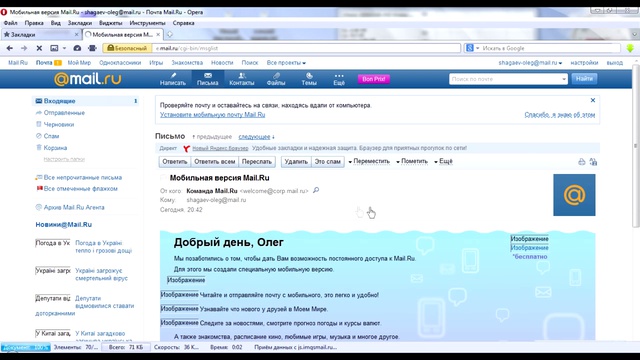Open Files (Файлы) icon in header
Viewport: 640px width, 360px height.
coord(276,79)
